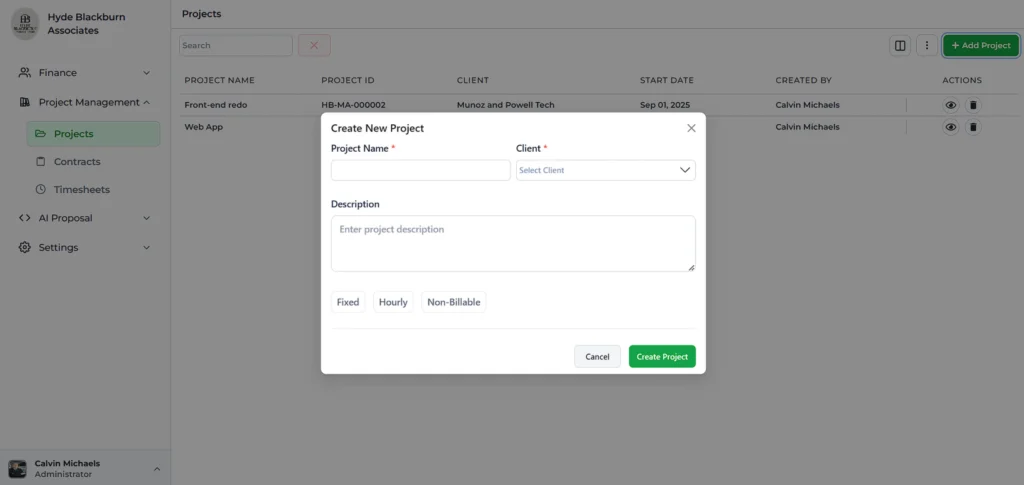Delete the Front-end redo project
This screenshot has width=1024, height=485.
[x=973, y=104]
